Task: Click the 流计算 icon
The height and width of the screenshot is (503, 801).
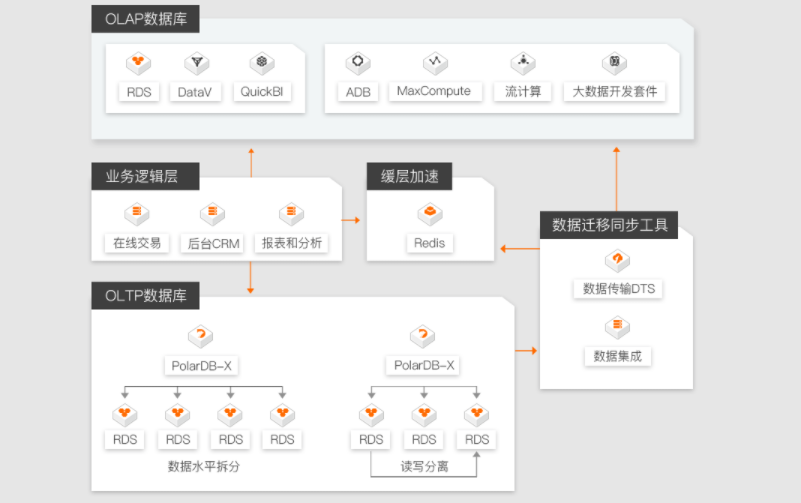Action: (523, 62)
